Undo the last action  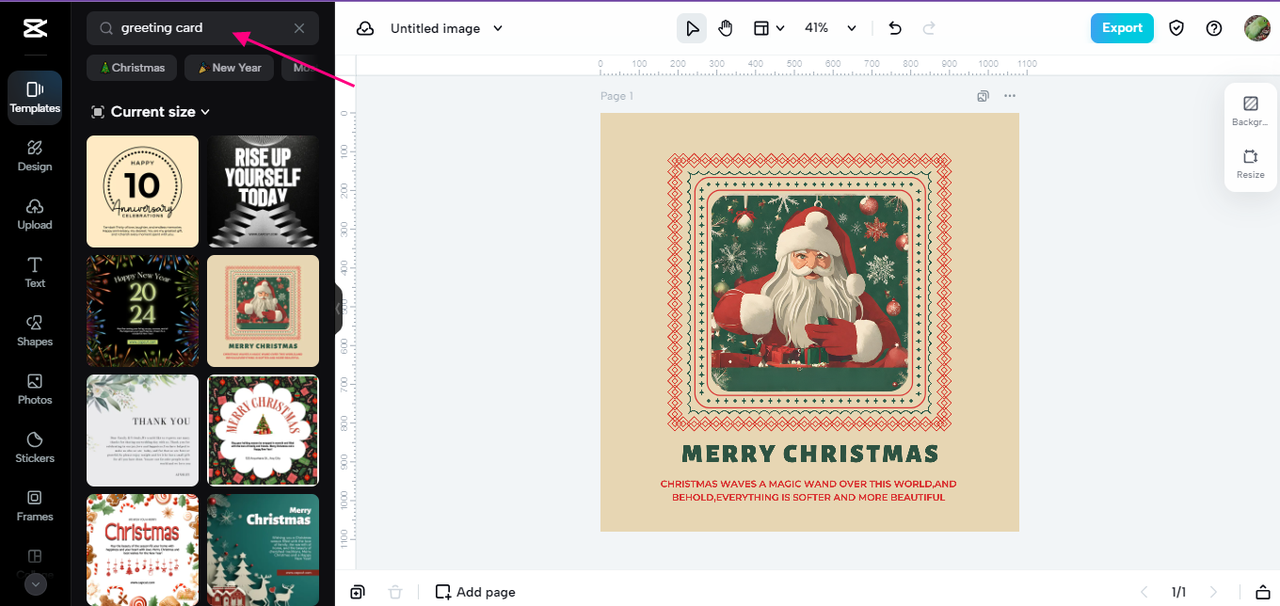click(x=895, y=28)
